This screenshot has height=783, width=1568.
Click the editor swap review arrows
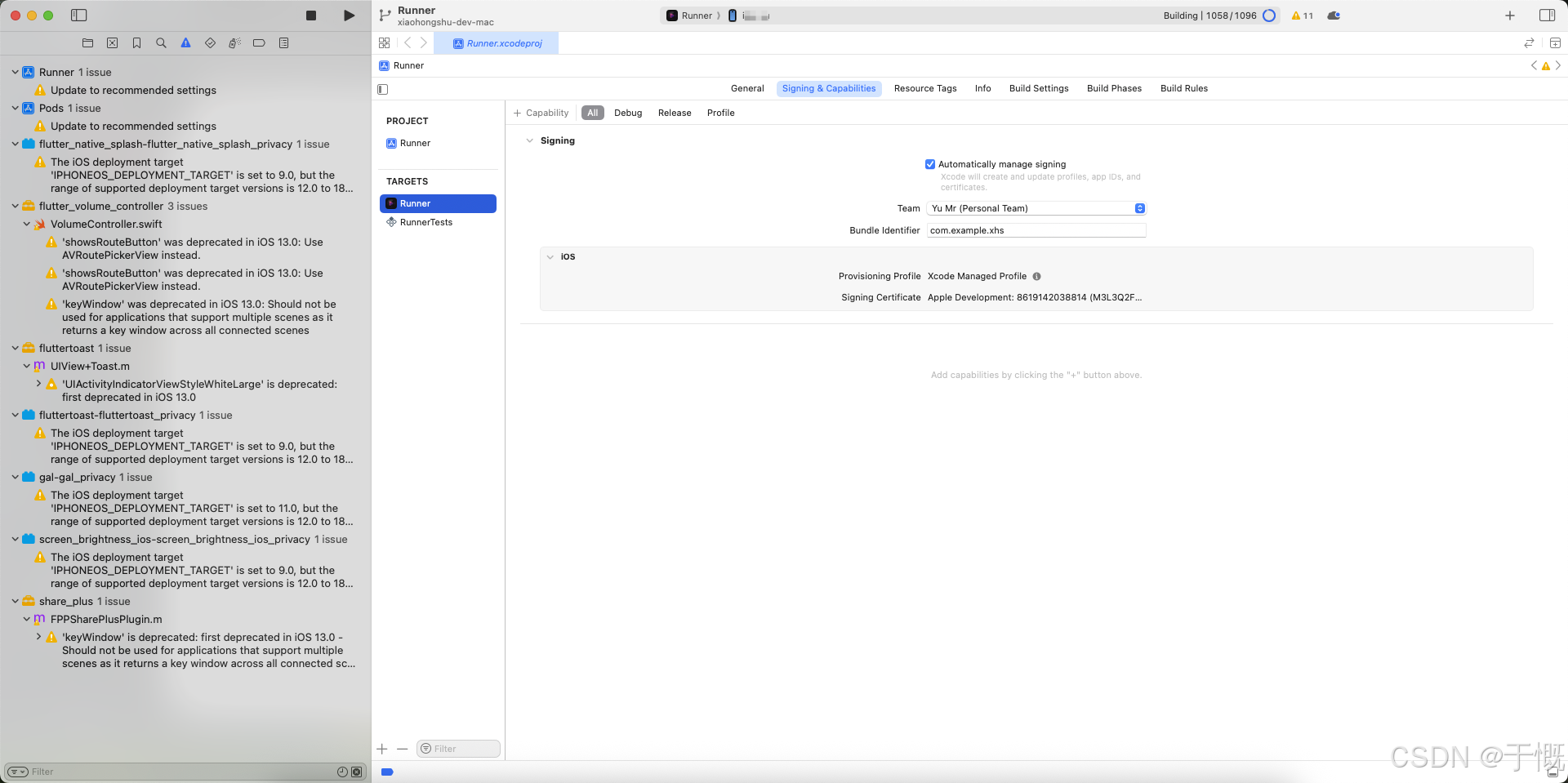click(1529, 43)
